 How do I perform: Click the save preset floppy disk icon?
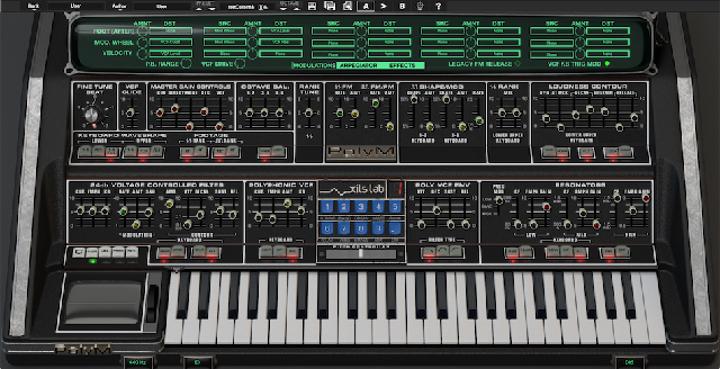tap(312, 6)
